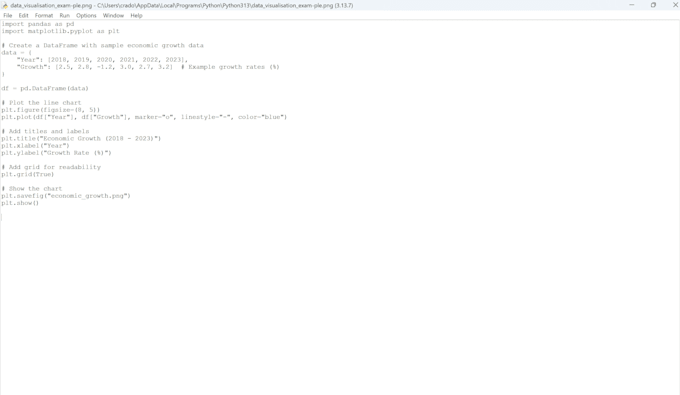This screenshot has width=680, height=395.
Task: Restore down the IDLE editor window
Action: coord(653,5)
